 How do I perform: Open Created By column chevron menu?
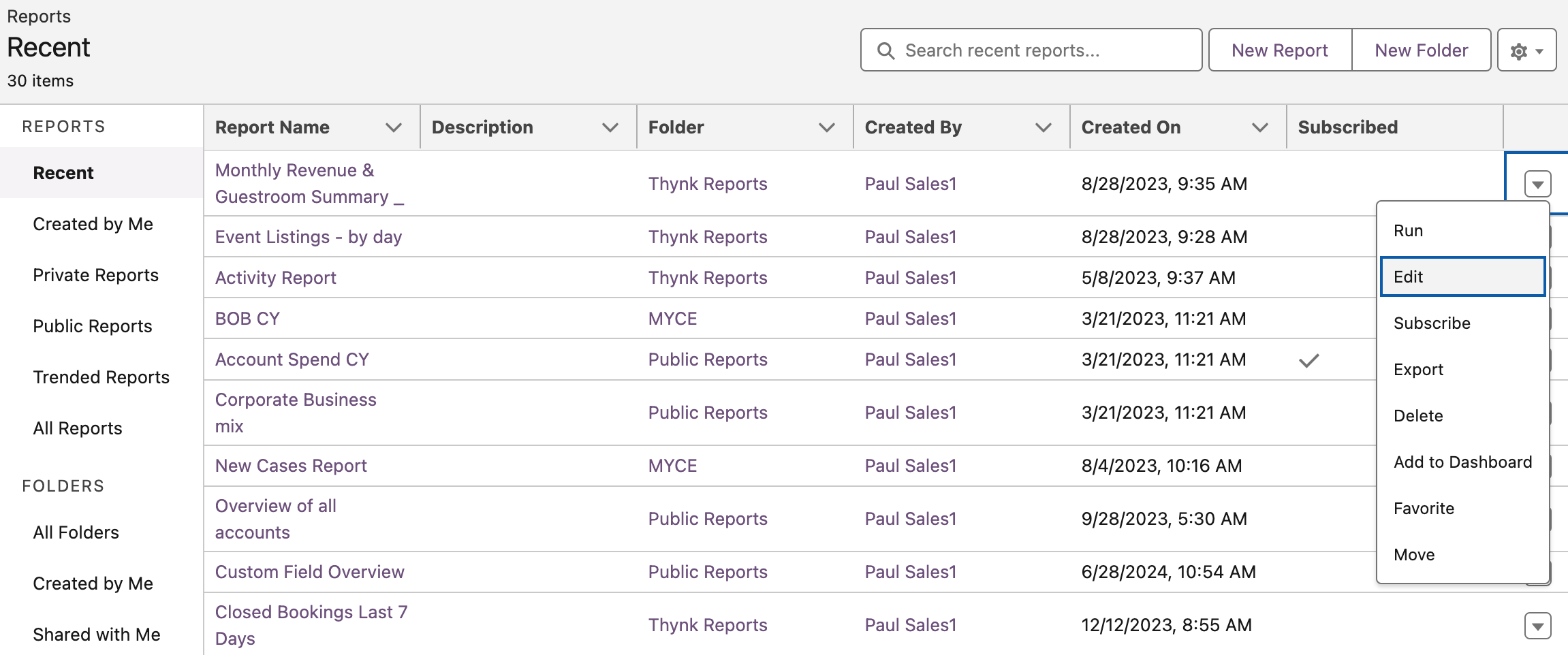coord(1043,127)
